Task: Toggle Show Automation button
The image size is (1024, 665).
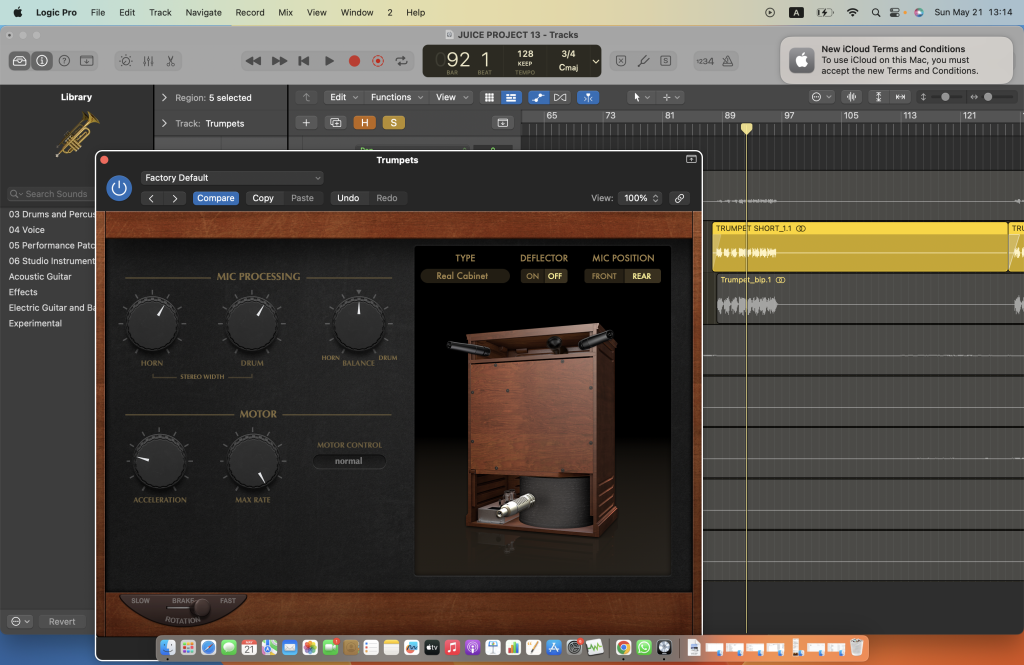Action: [538, 97]
